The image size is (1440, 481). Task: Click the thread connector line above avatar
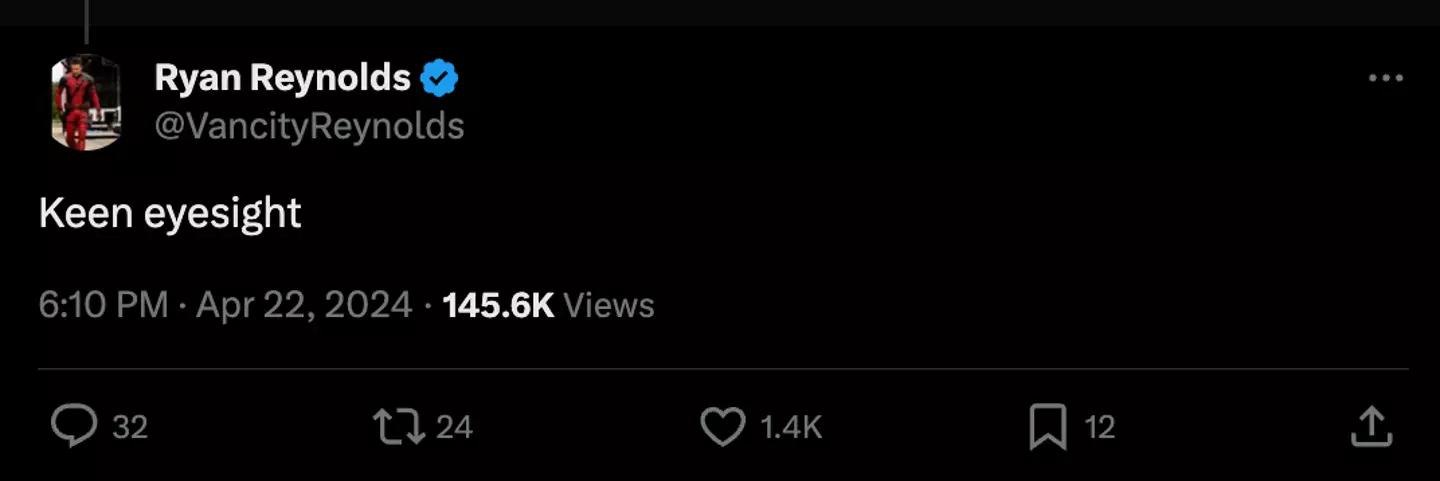(x=87, y=20)
